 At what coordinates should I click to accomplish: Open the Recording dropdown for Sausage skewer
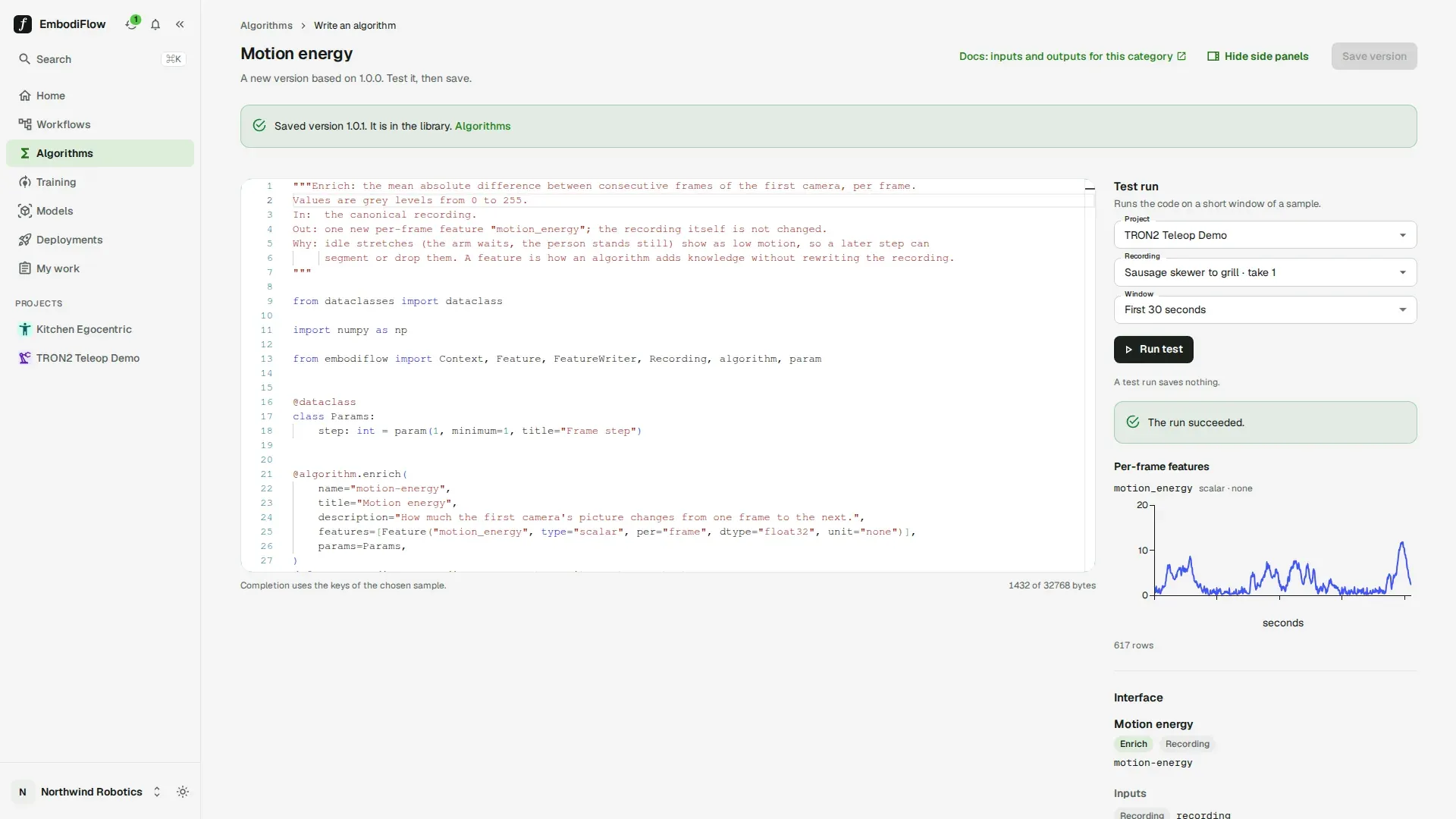pyautogui.click(x=1265, y=272)
